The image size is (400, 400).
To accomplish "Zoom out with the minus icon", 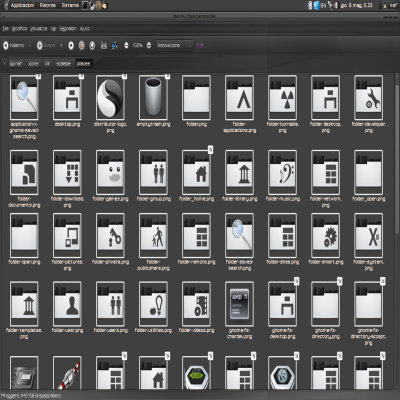I will click(x=126, y=45).
